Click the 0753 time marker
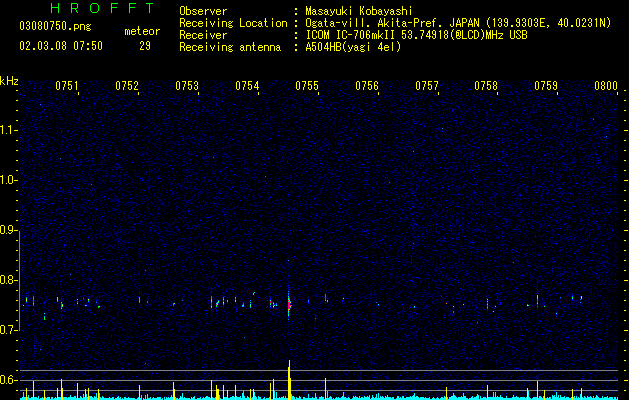 point(187,86)
